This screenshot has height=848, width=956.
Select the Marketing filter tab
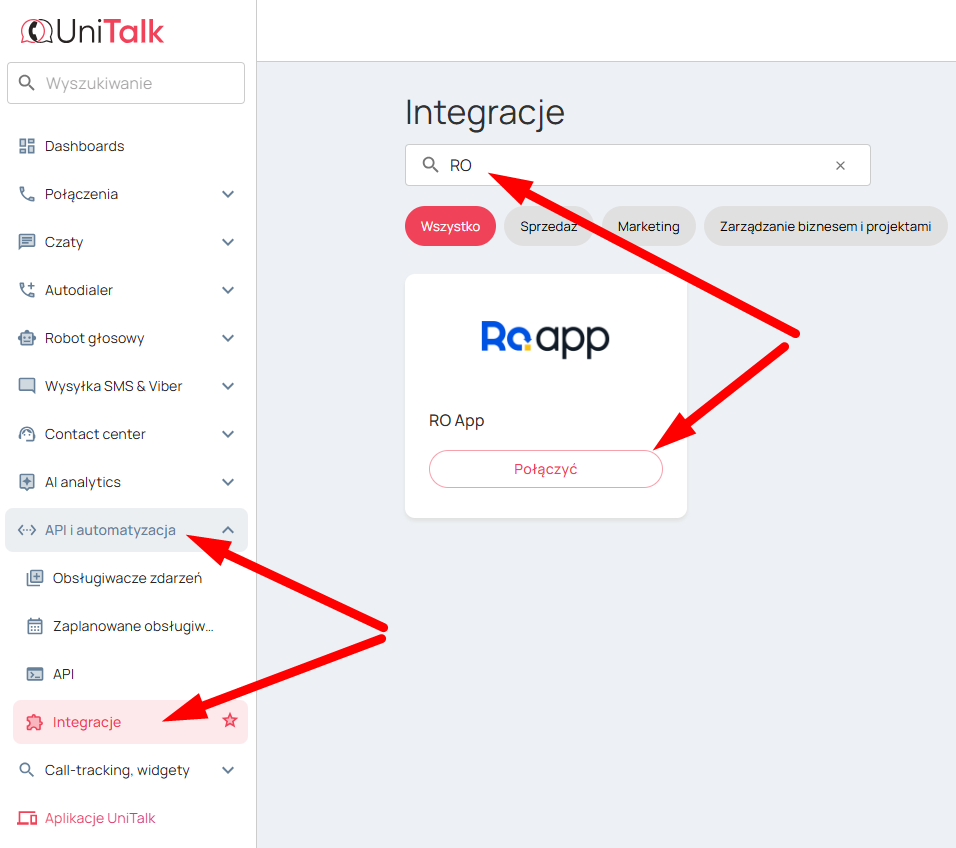[648, 226]
